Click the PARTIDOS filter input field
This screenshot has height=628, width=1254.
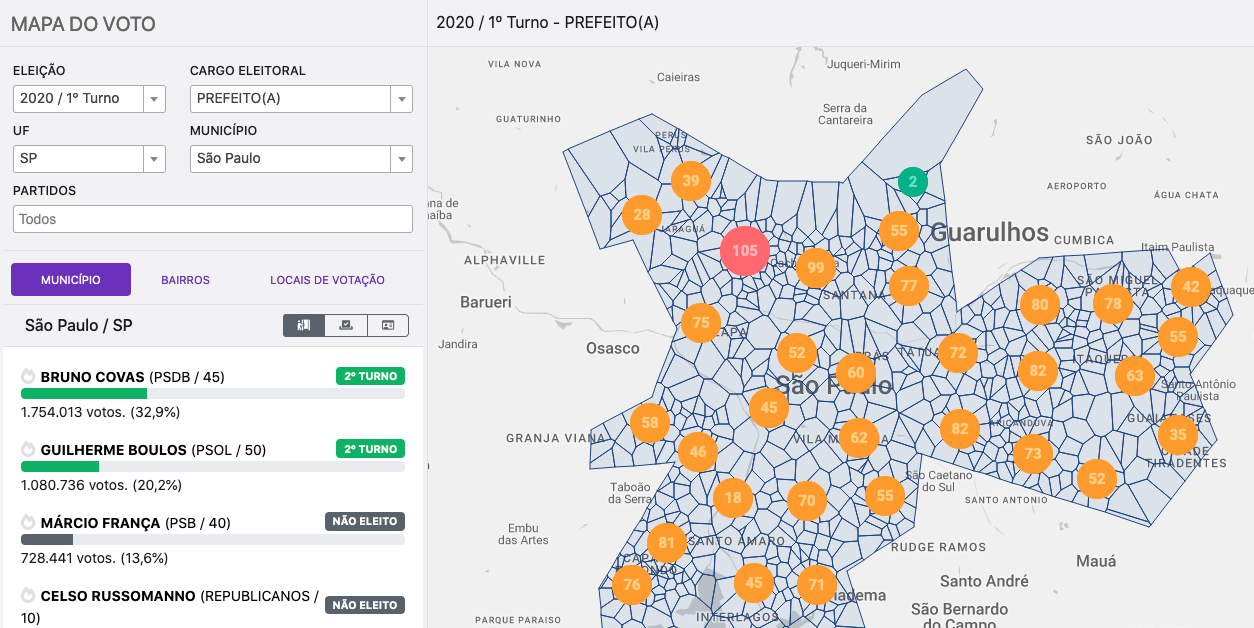212,218
